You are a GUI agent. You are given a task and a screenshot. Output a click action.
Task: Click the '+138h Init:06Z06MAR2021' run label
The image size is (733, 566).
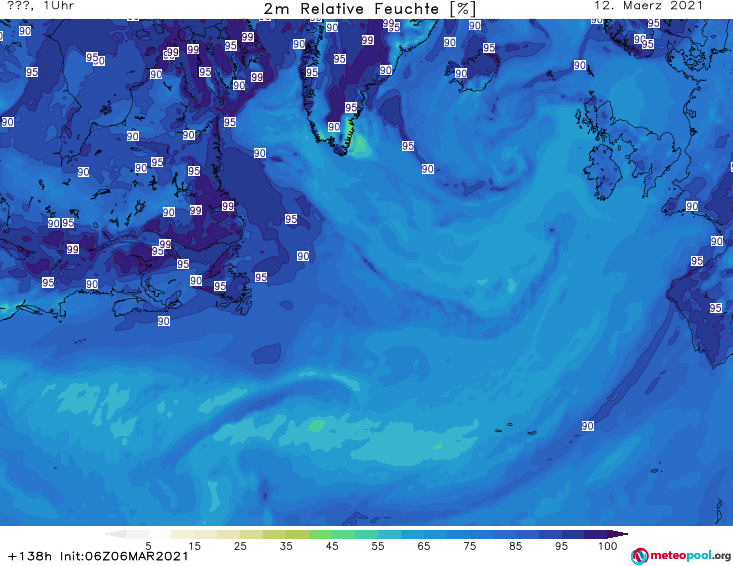98,556
